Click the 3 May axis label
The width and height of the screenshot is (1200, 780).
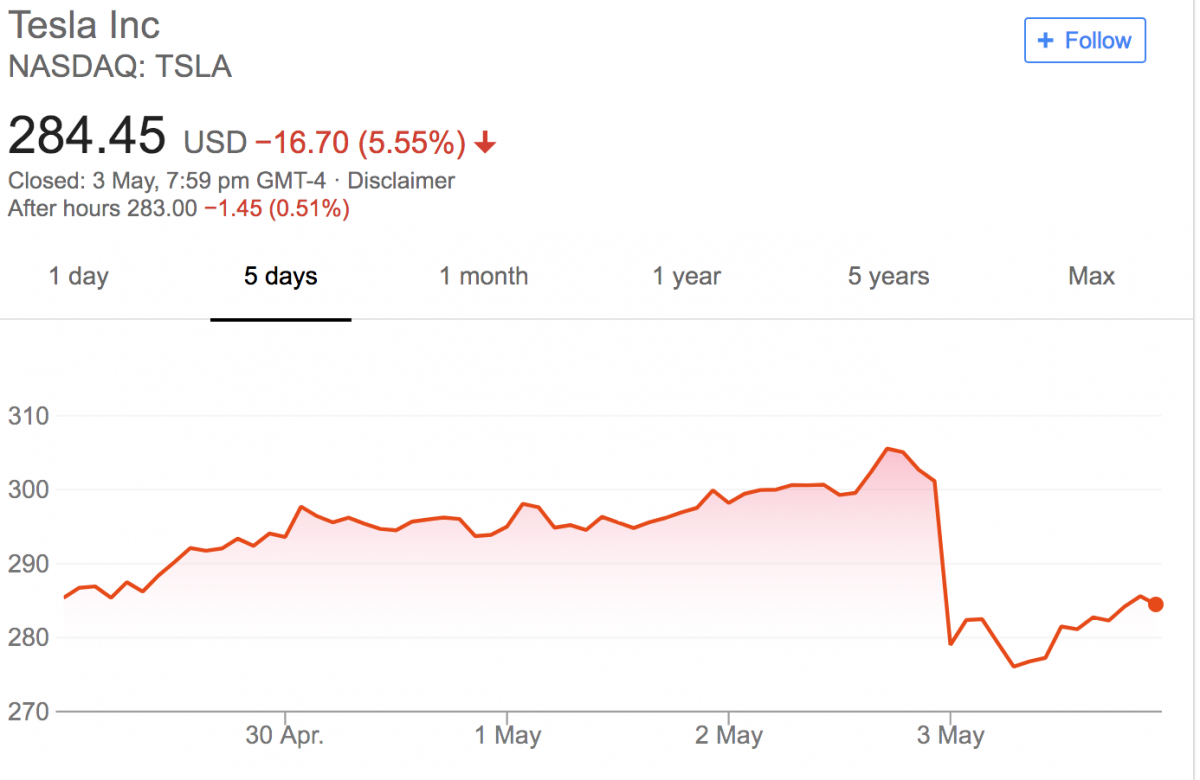click(950, 737)
